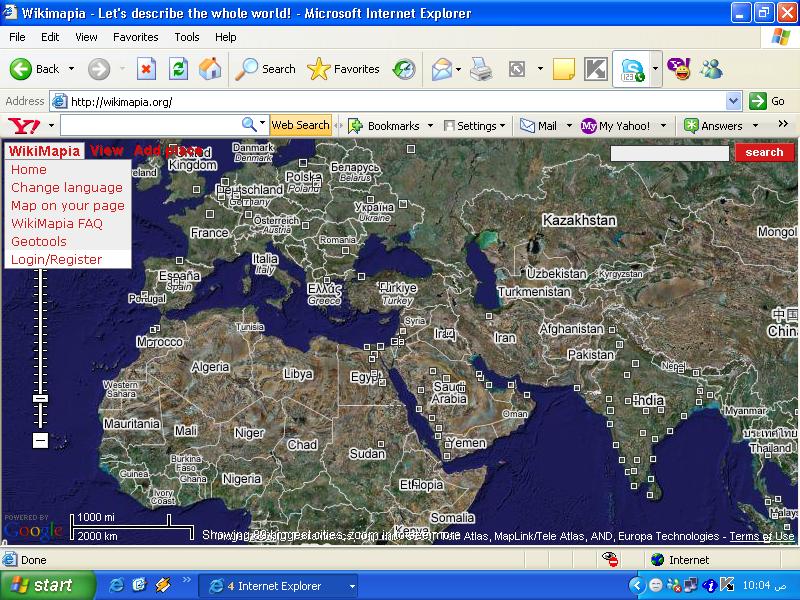Open the Help menu
800x600 pixels.
(x=226, y=37)
